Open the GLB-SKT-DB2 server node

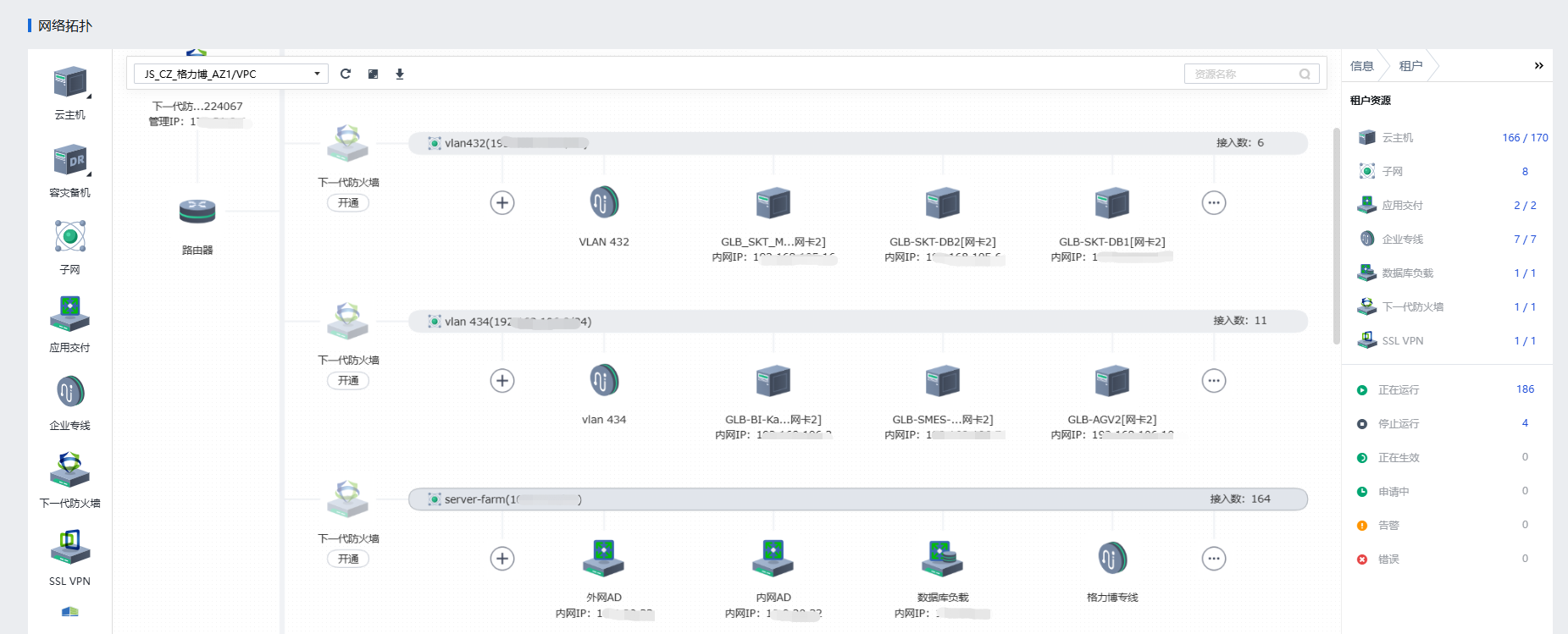point(942,204)
